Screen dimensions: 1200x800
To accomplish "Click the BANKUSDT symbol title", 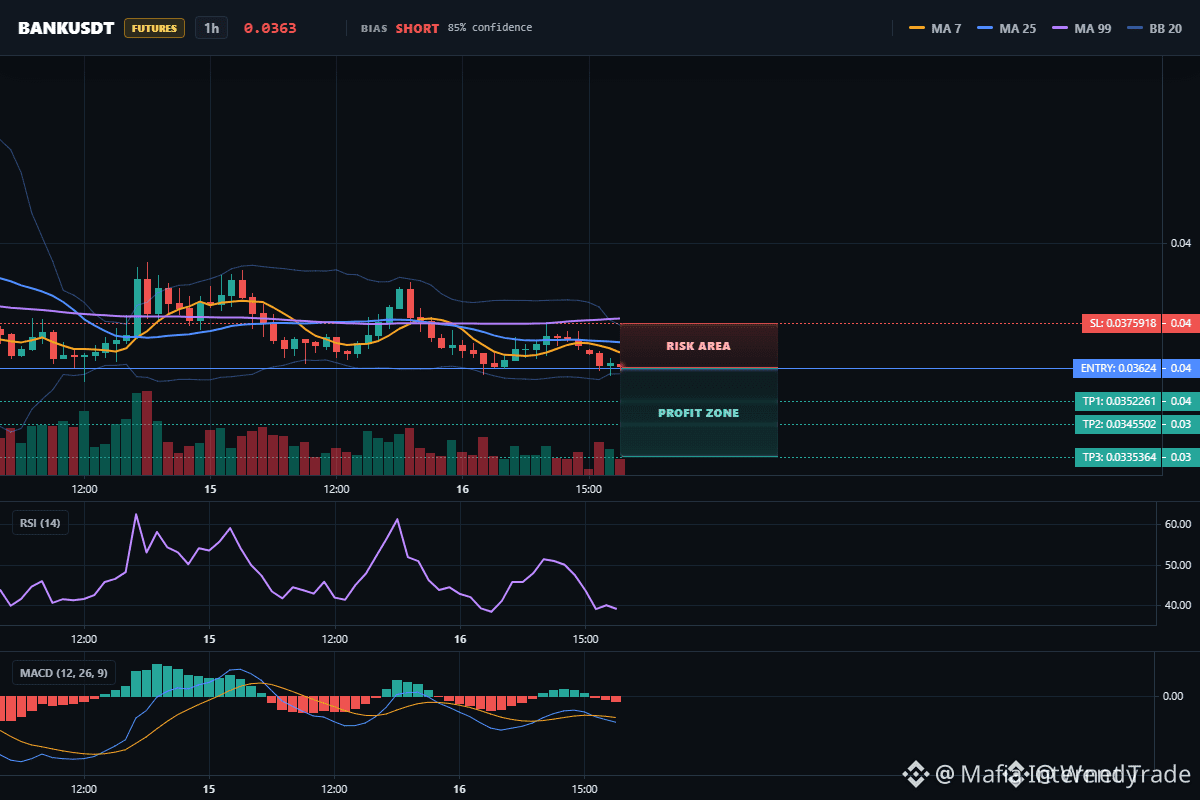I will pos(66,28).
